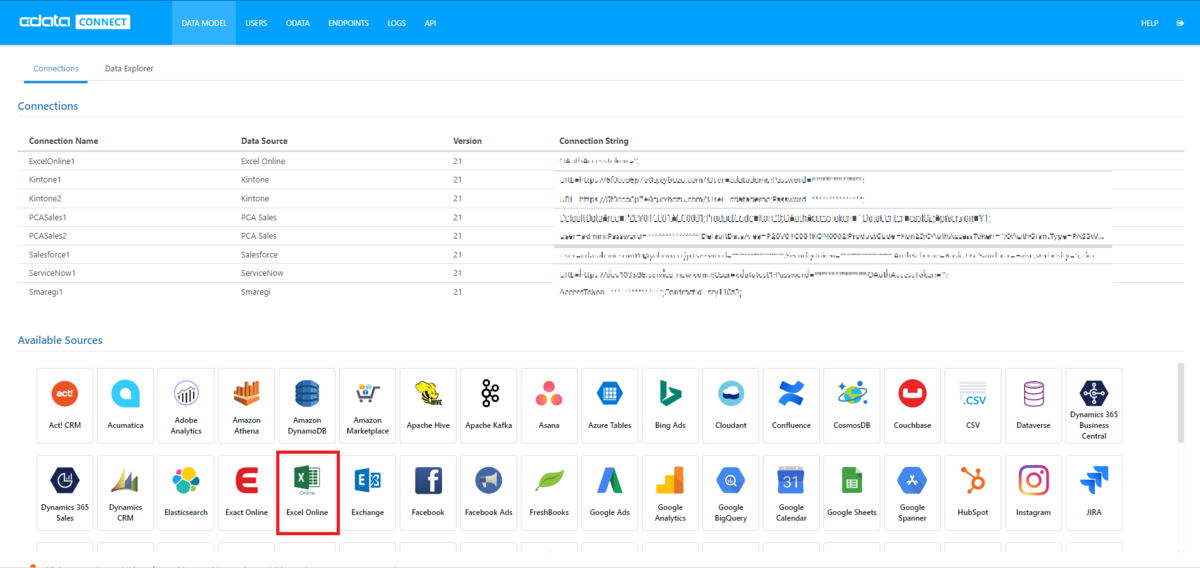Viewport: 1200px width, 568px height.
Task: Select the Bing Ads tile
Action: [670, 405]
